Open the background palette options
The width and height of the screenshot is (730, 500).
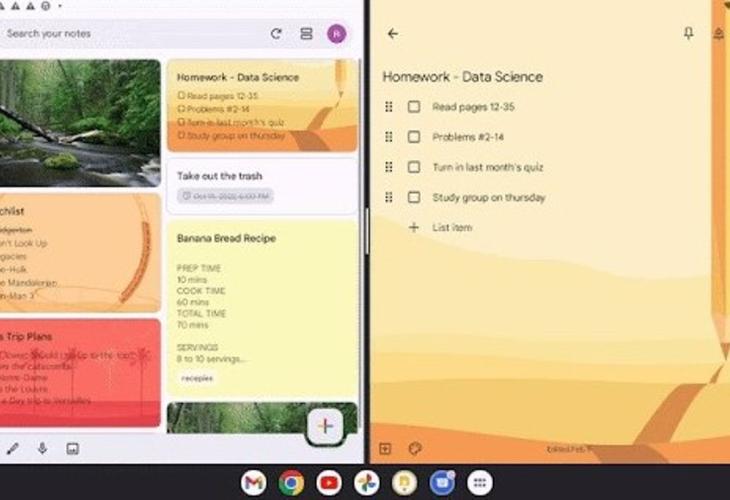click(415, 449)
